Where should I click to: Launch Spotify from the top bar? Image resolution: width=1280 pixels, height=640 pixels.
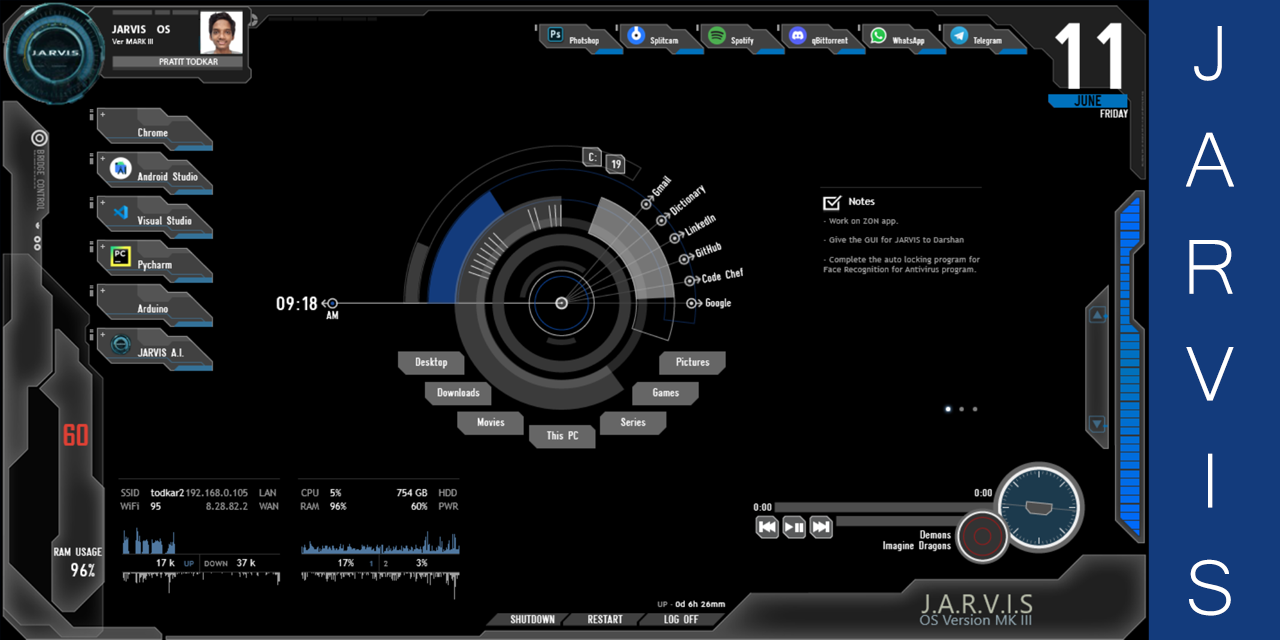pos(717,35)
